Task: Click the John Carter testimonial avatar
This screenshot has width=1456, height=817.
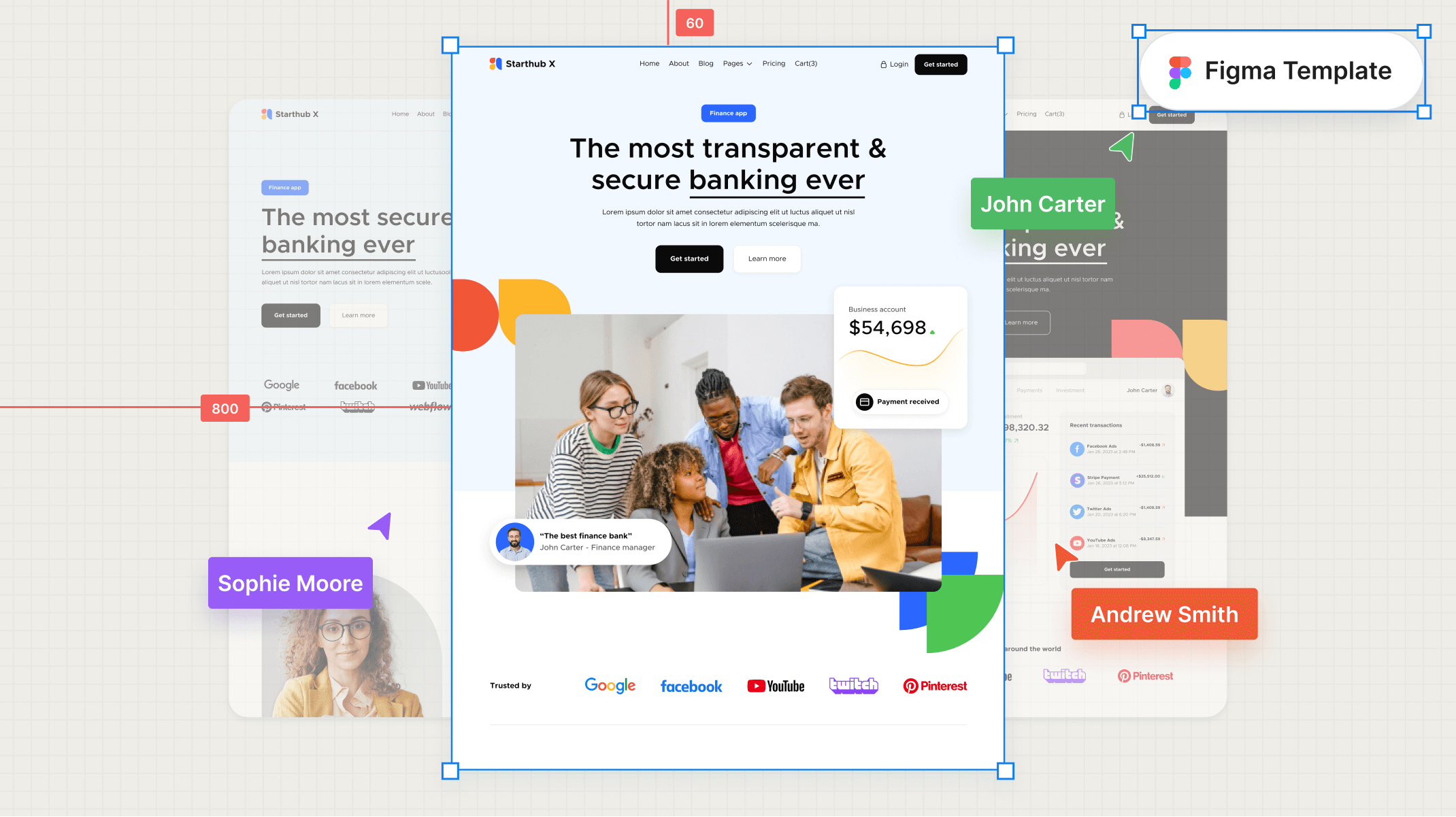Action: pyautogui.click(x=514, y=542)
